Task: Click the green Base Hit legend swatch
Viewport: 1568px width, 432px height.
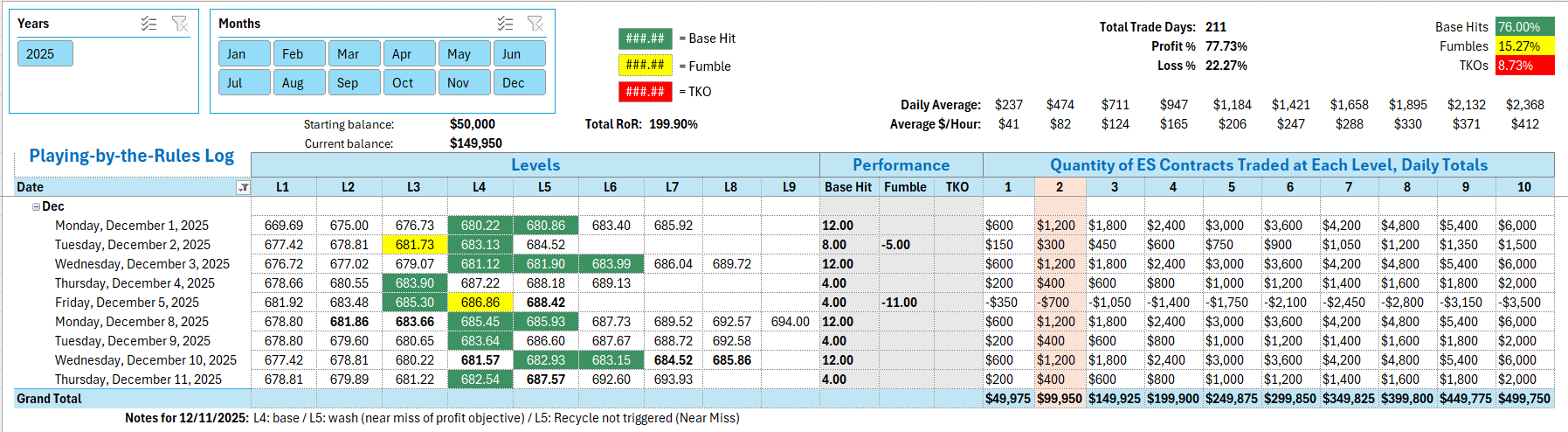Action: point(645,38)
